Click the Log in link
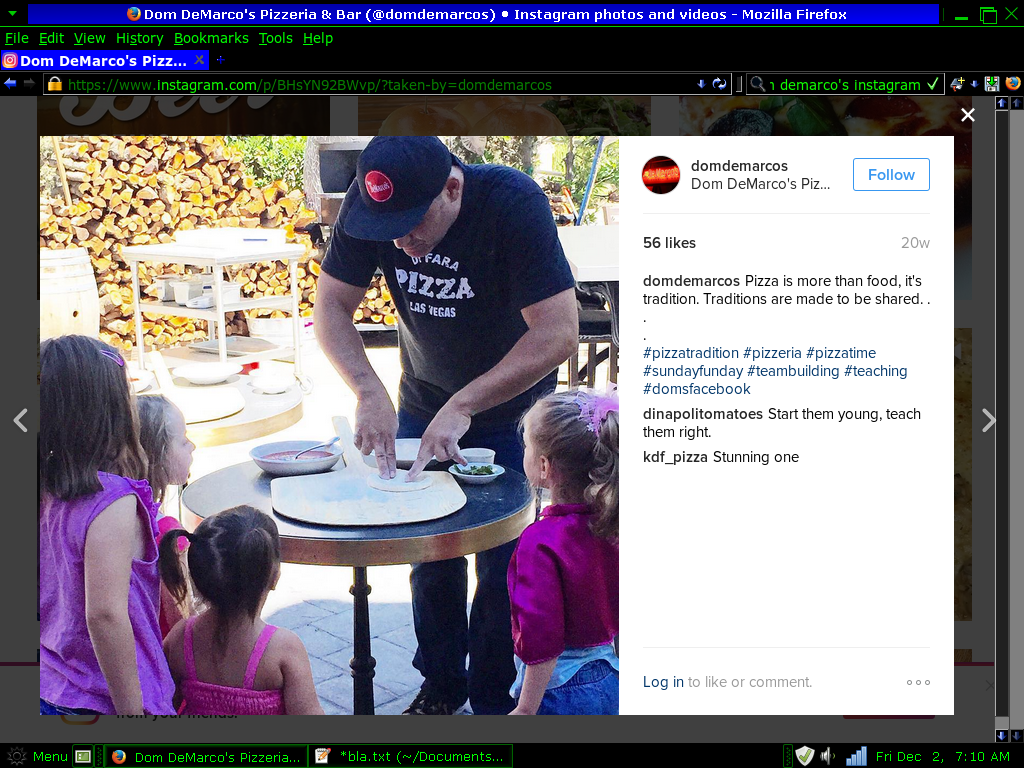The width and height of the screenshot is (1024, 768). point(663,682)
